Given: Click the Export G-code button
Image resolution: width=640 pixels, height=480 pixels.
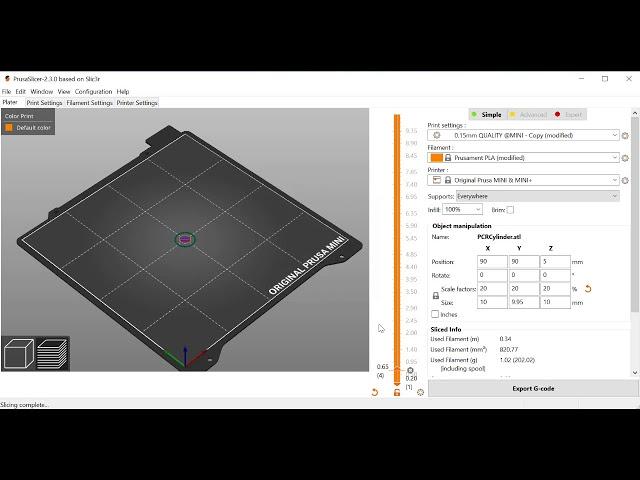Looking at the screenshot, I should [x=533, y=389].
